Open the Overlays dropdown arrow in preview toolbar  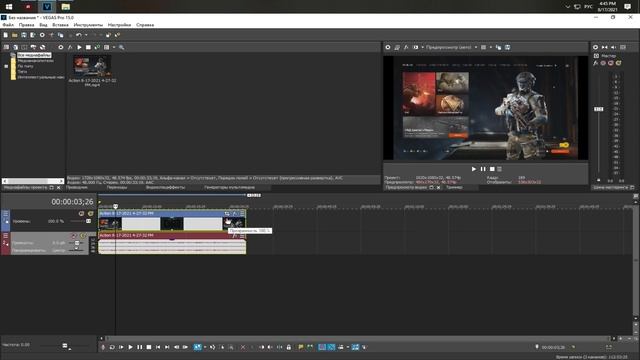coord(491,47)
